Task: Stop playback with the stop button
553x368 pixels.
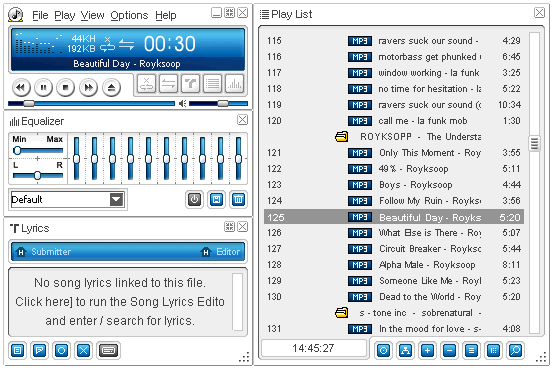Action: tap(66, 87)
